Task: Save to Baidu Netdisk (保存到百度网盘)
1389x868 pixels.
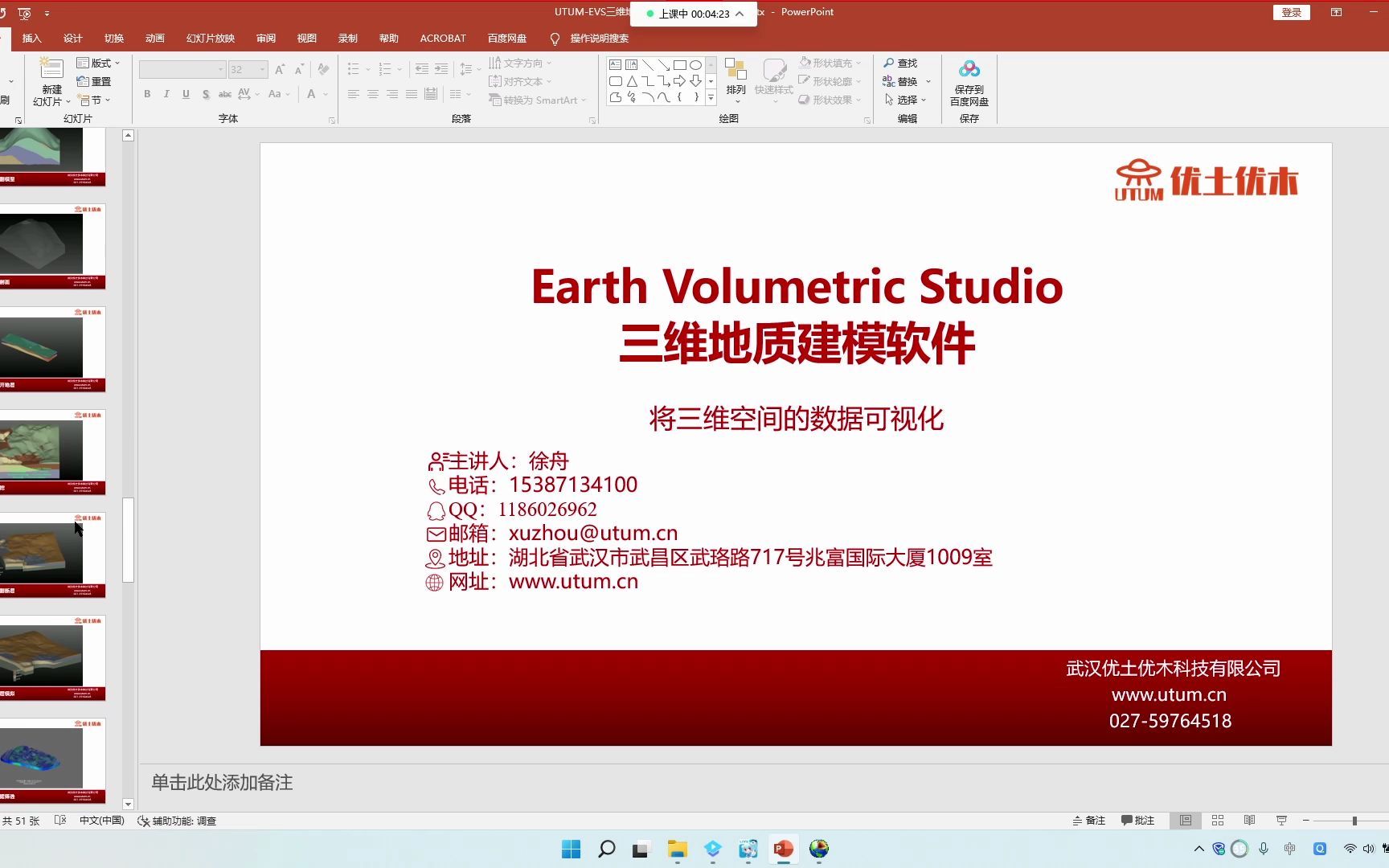Action: 969,82
